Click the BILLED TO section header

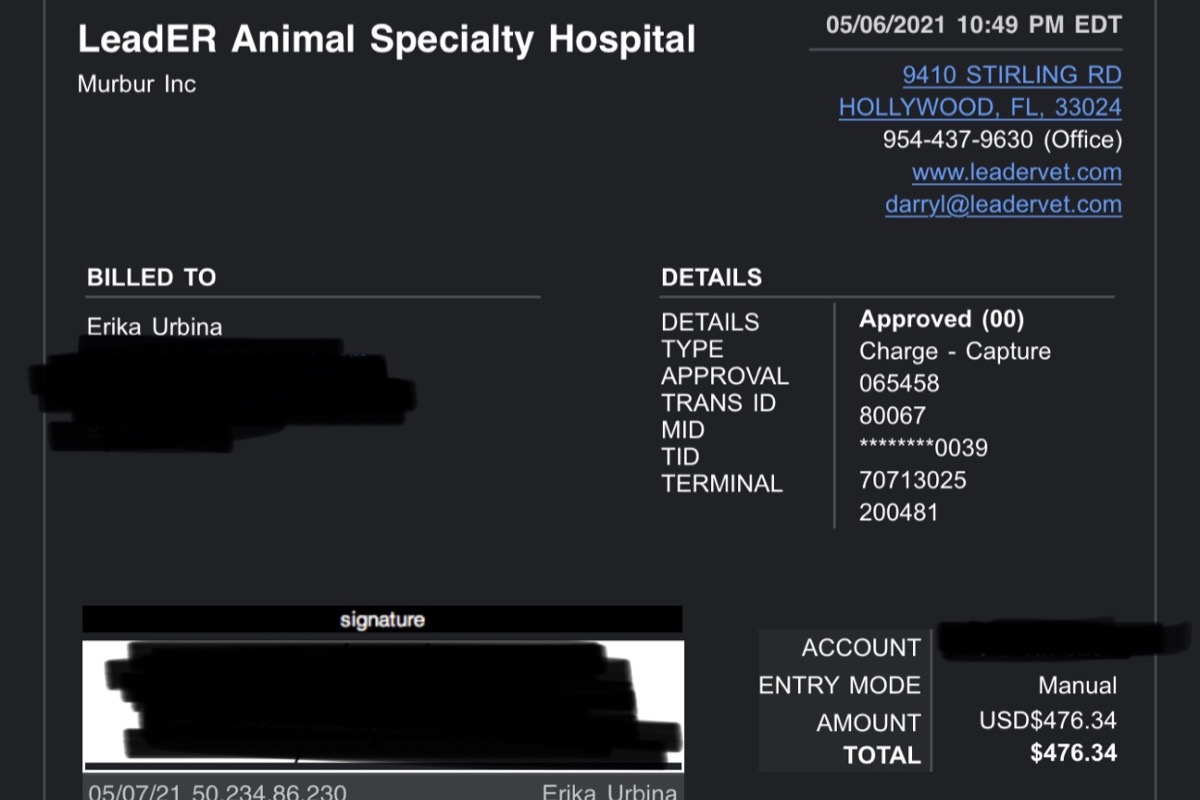(x=151, y=278)
